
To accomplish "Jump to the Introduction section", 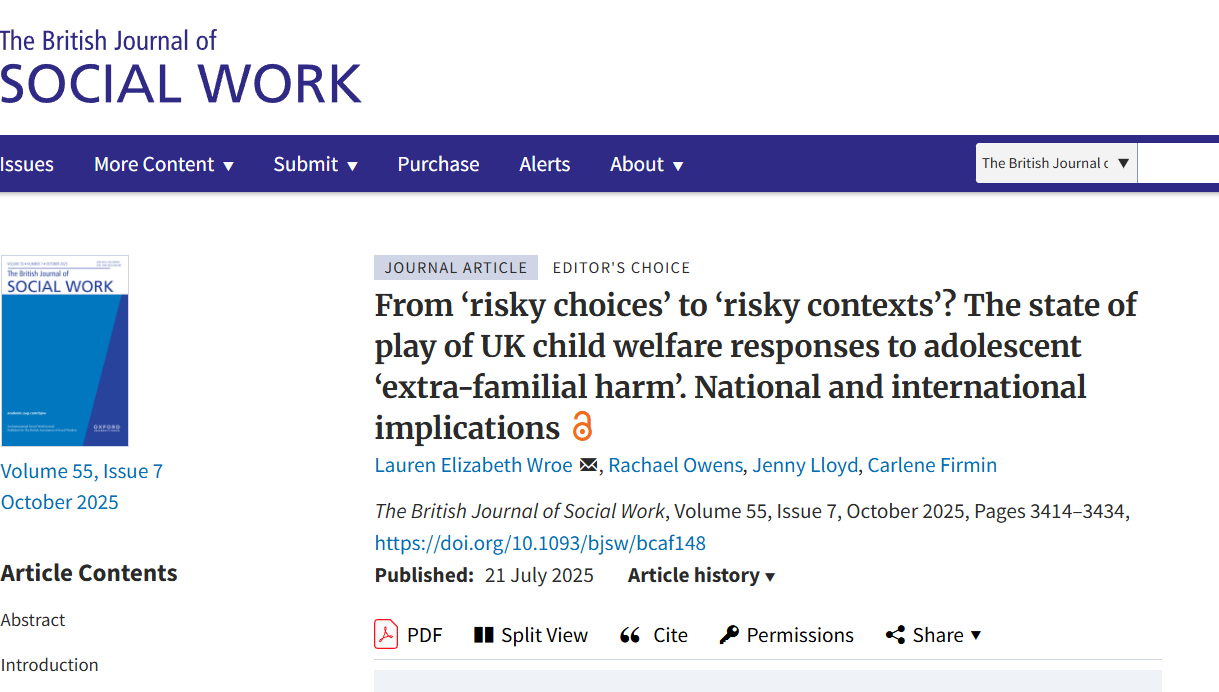I will (x=49, y=665).
